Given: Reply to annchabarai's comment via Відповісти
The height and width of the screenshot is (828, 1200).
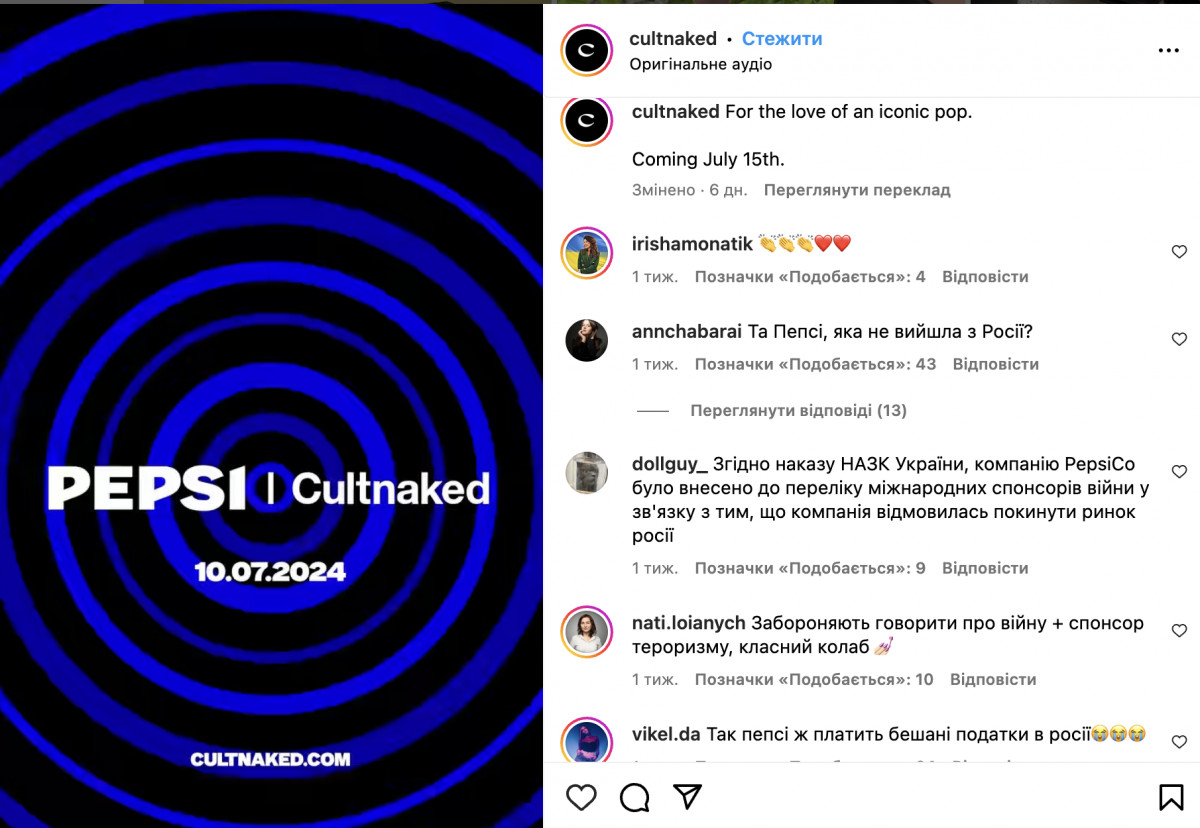Looking at the screenshot, I should pyautogui.click(x=995, y=364).
